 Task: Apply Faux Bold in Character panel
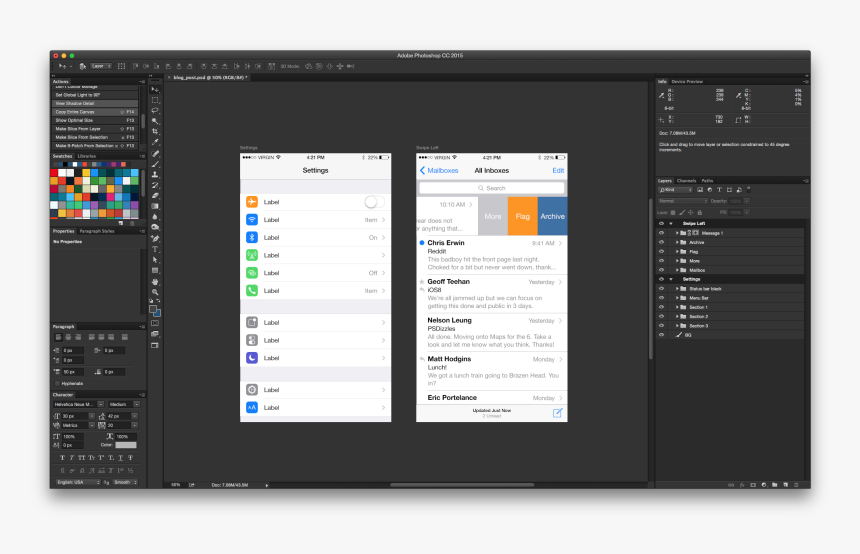pos(62,458)
